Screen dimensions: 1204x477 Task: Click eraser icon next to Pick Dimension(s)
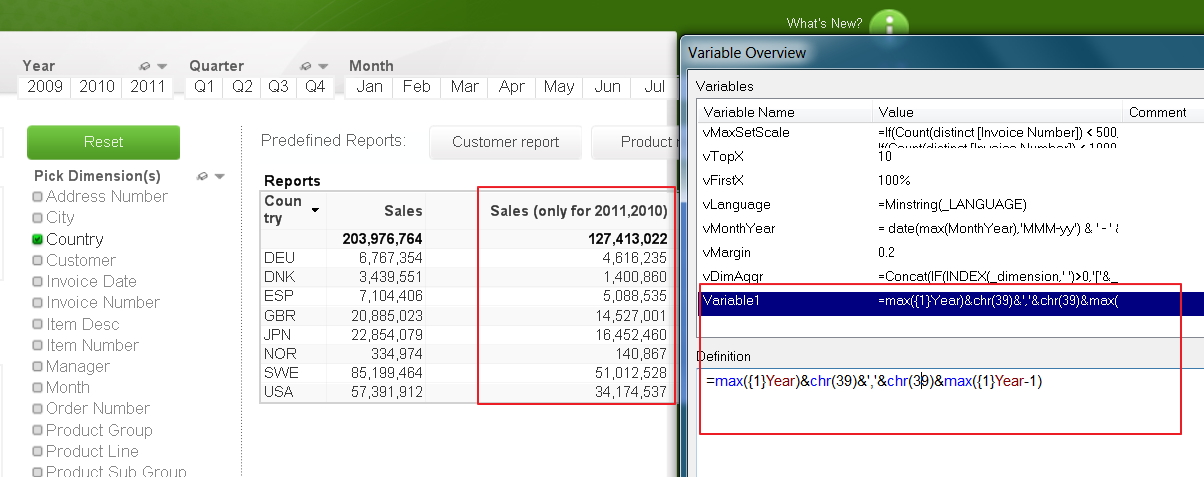coord(203,176)
